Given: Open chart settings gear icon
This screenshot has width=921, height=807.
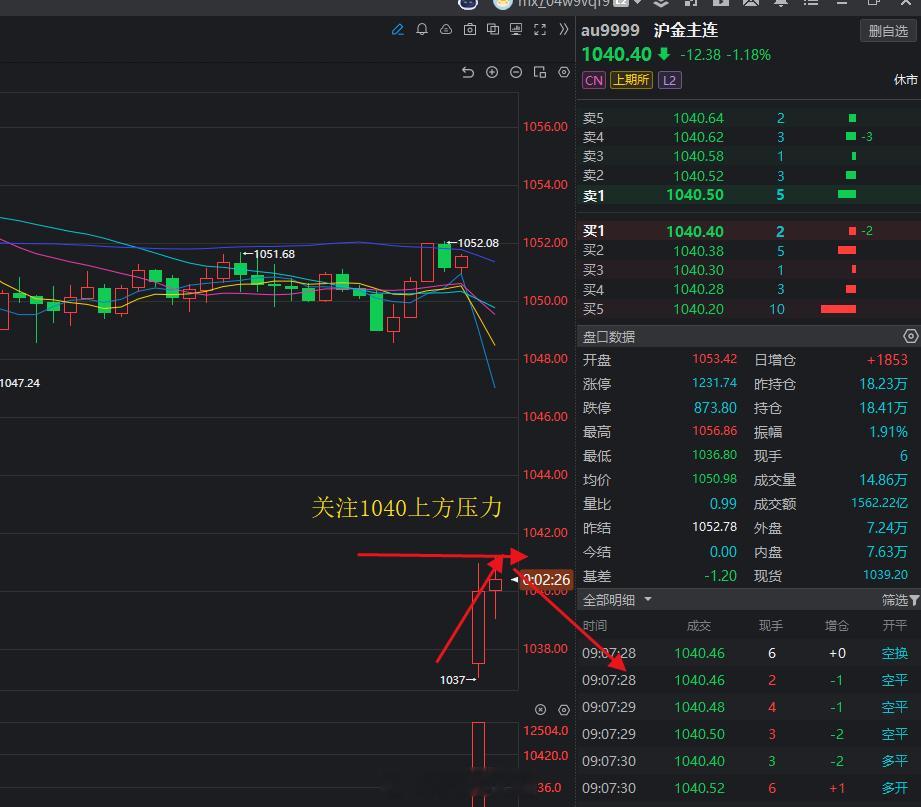Looking at the screenshot, I should click(x=563, y=72).
